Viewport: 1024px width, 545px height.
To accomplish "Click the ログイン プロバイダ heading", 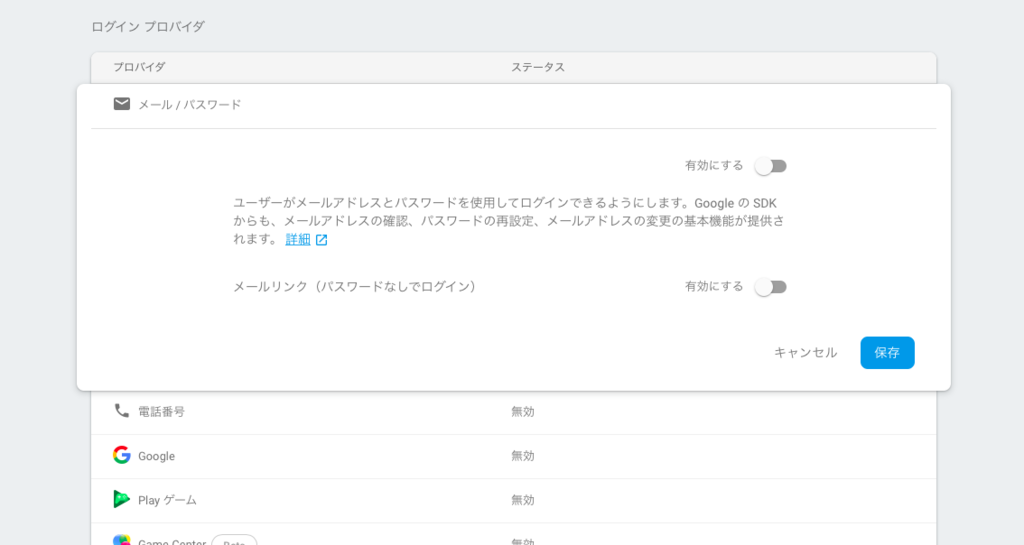I will coord(148,27).
